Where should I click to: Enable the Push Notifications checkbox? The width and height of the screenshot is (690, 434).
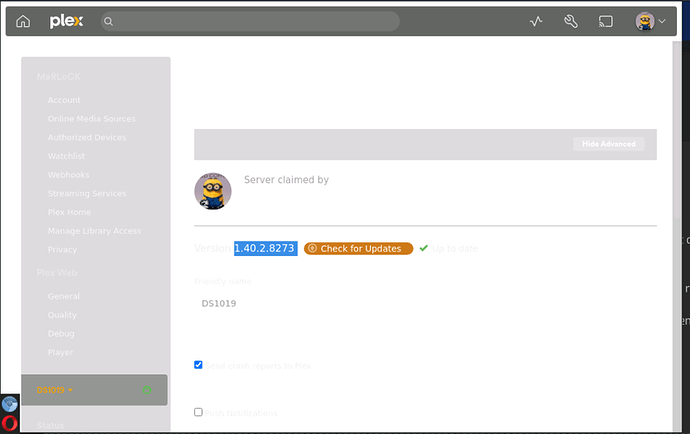point(198,412)
